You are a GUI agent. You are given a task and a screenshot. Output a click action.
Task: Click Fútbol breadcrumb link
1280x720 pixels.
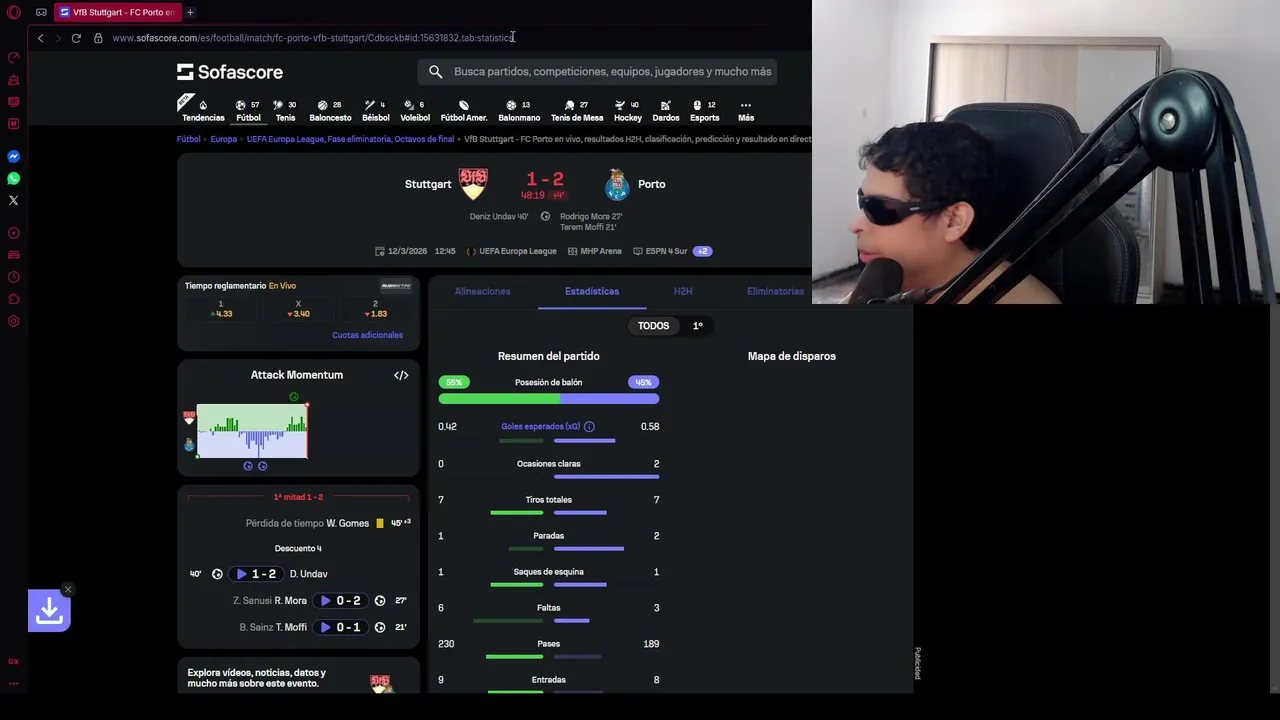click(189, 139)
